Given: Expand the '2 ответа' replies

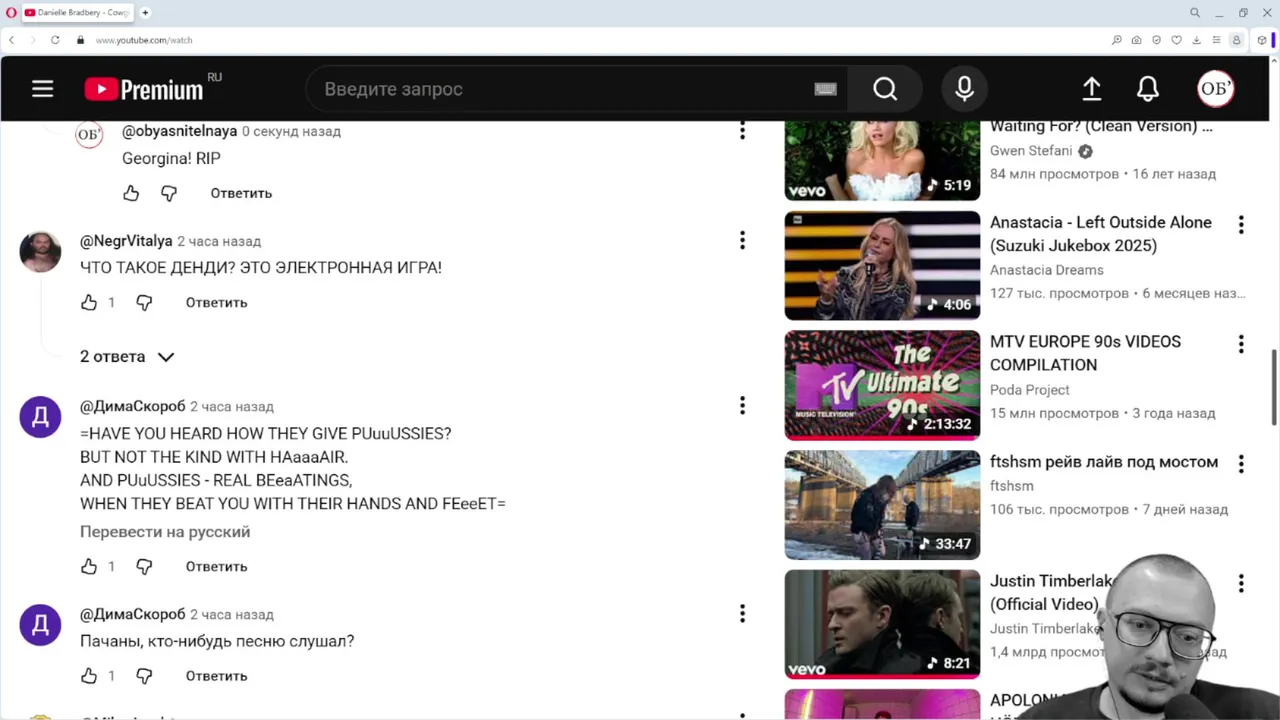Looking at the screenshot, I should [127, 356].
